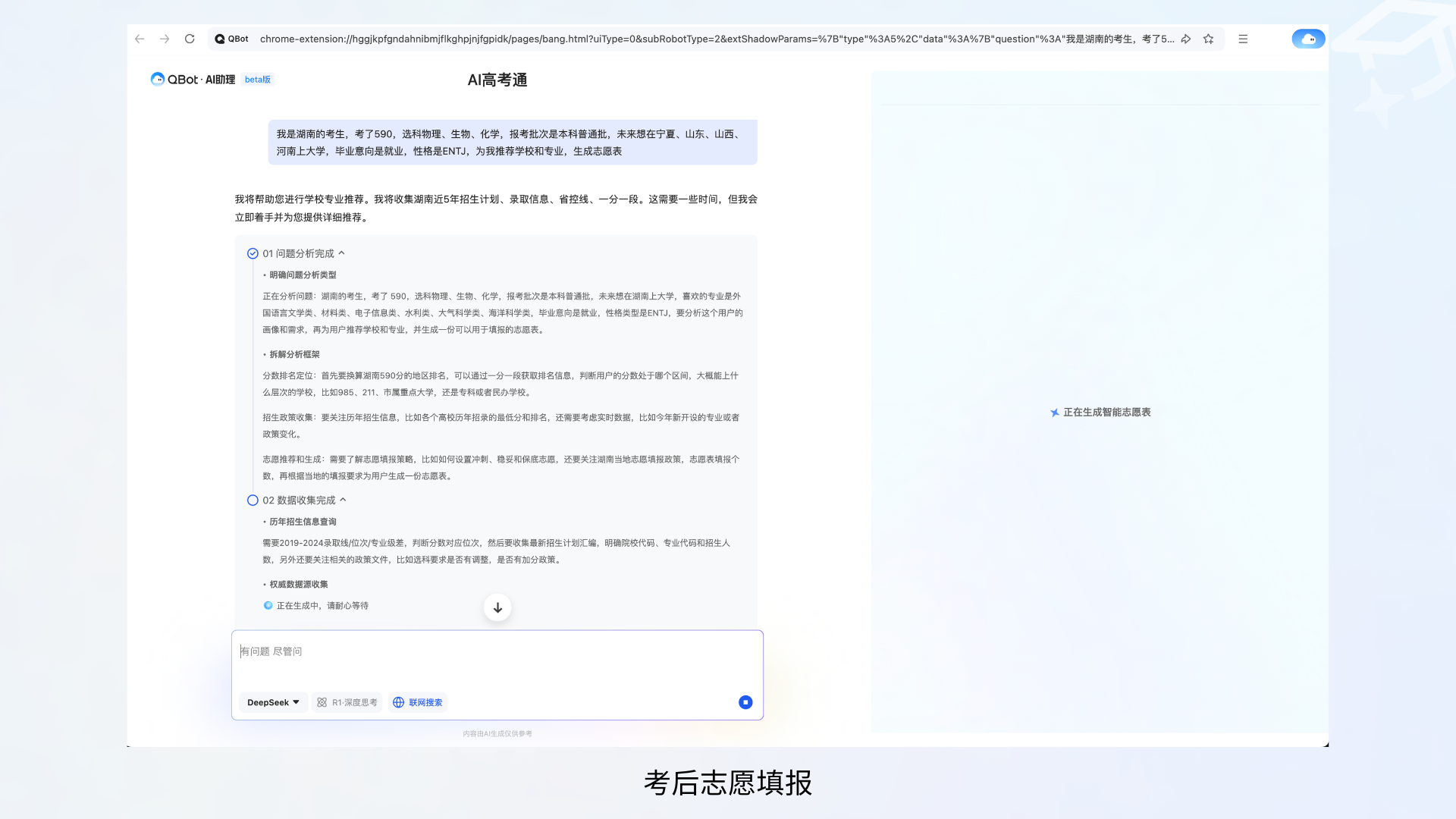Open the hamburger menu icon
This screenshot has width=1456, height=819.
(x=1243, y=39)
